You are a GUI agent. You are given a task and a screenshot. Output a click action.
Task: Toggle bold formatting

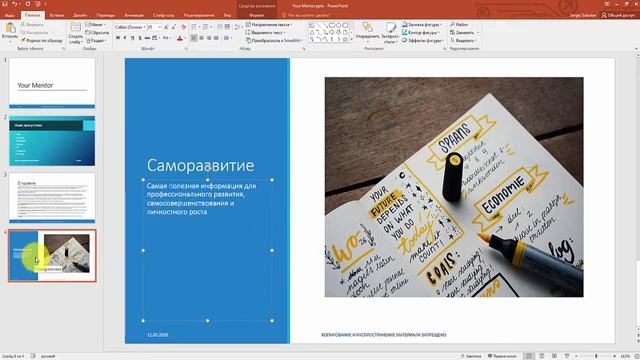pos(118,38)
